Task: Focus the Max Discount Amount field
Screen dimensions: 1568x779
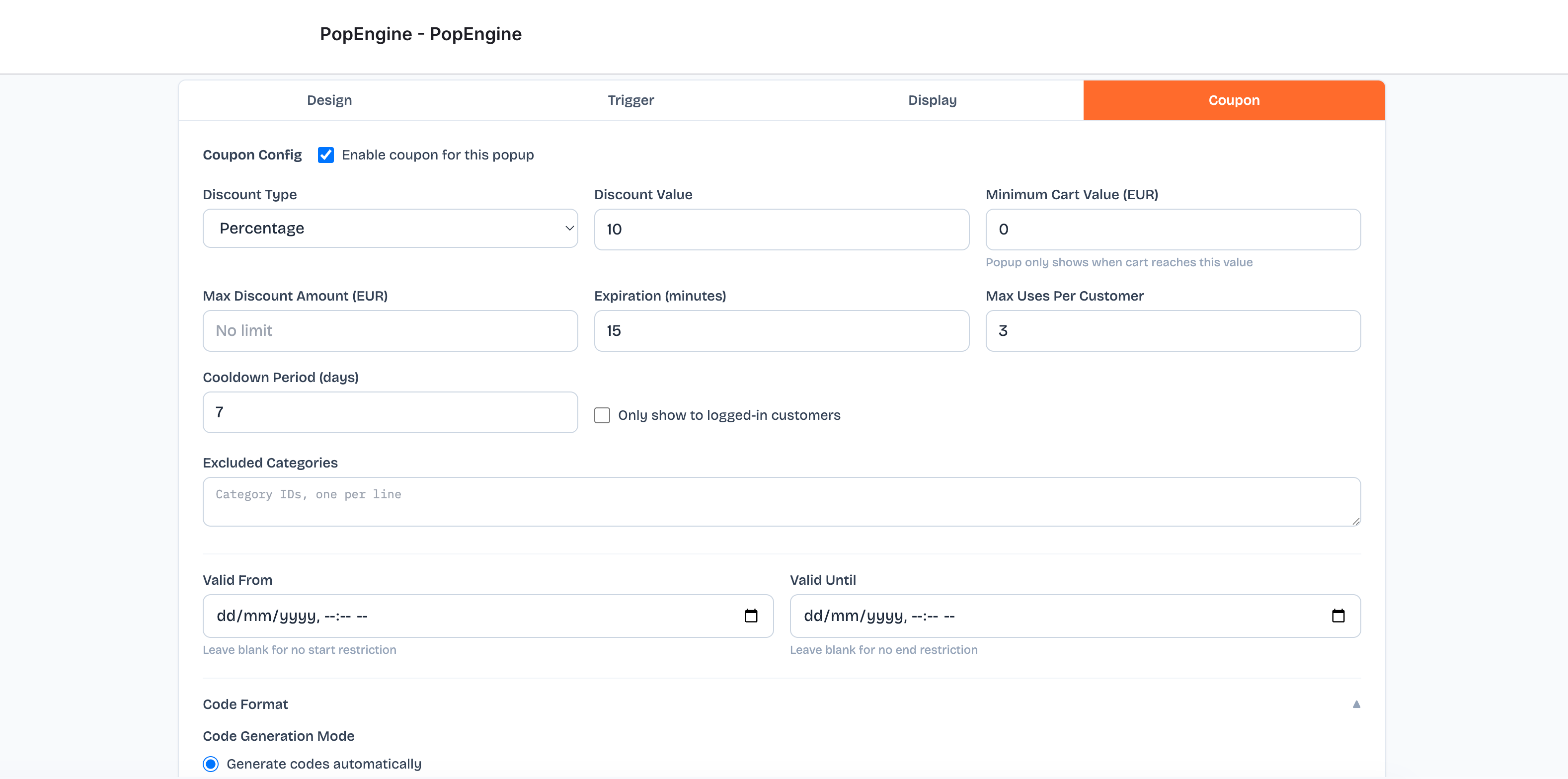Action: (x=390, y=330)
